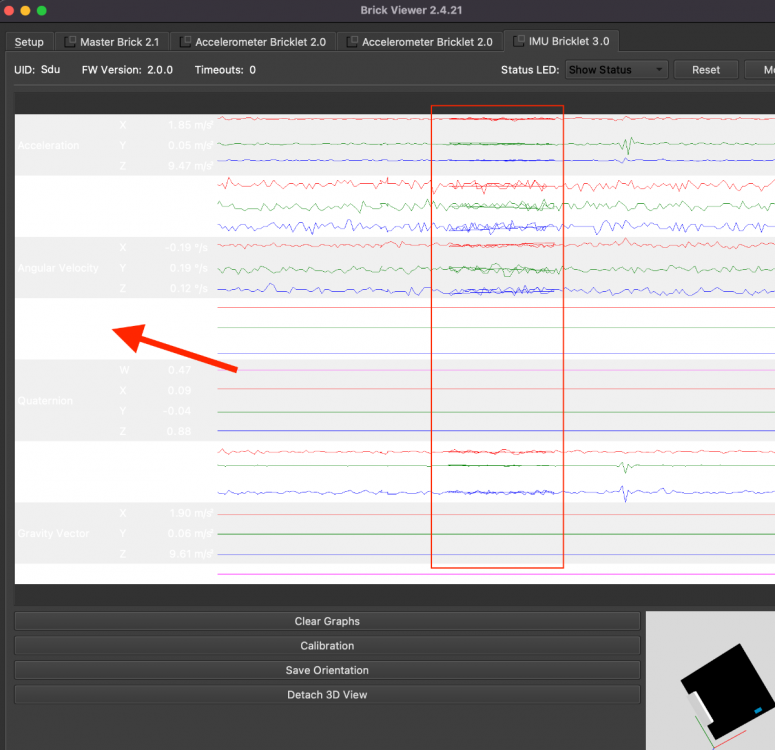Select the second Accelerometer Bricklet 2.0 tab
Screen dimensions: 775x750
pos(427,42)
